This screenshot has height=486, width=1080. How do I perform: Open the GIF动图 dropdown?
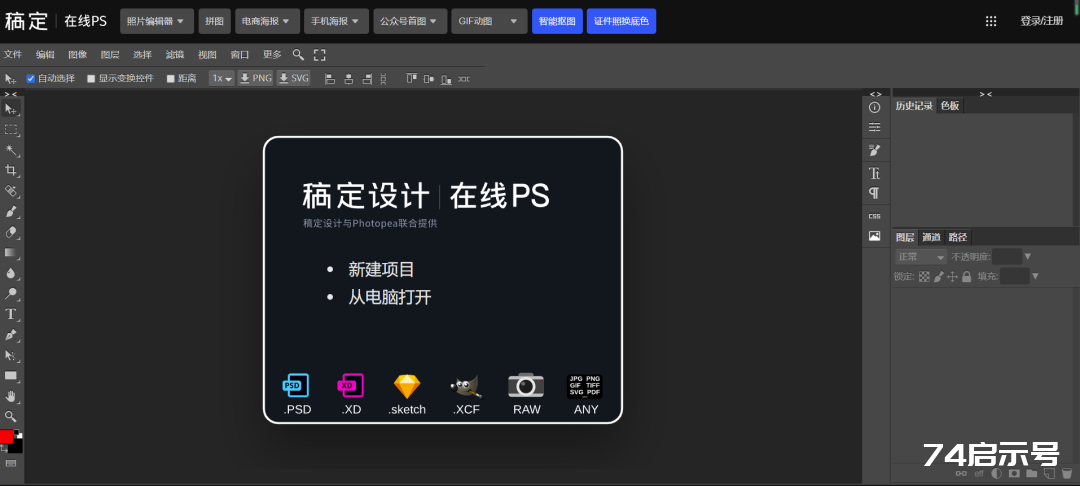point(489,21)
